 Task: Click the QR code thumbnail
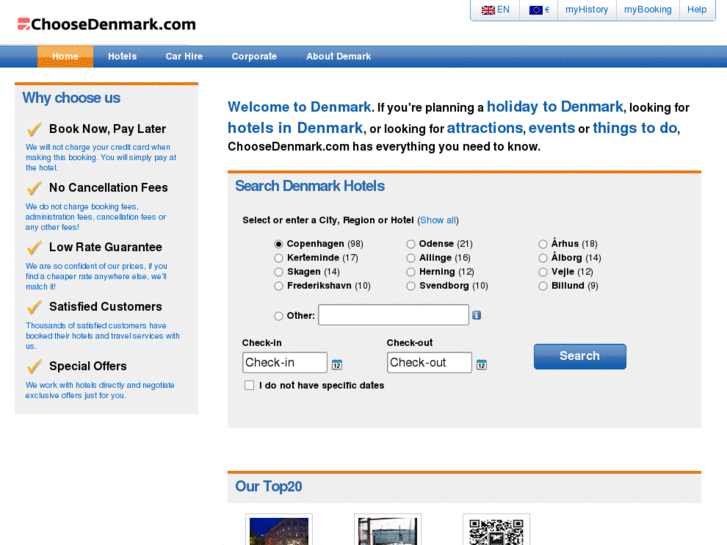(x=496, y=530)
